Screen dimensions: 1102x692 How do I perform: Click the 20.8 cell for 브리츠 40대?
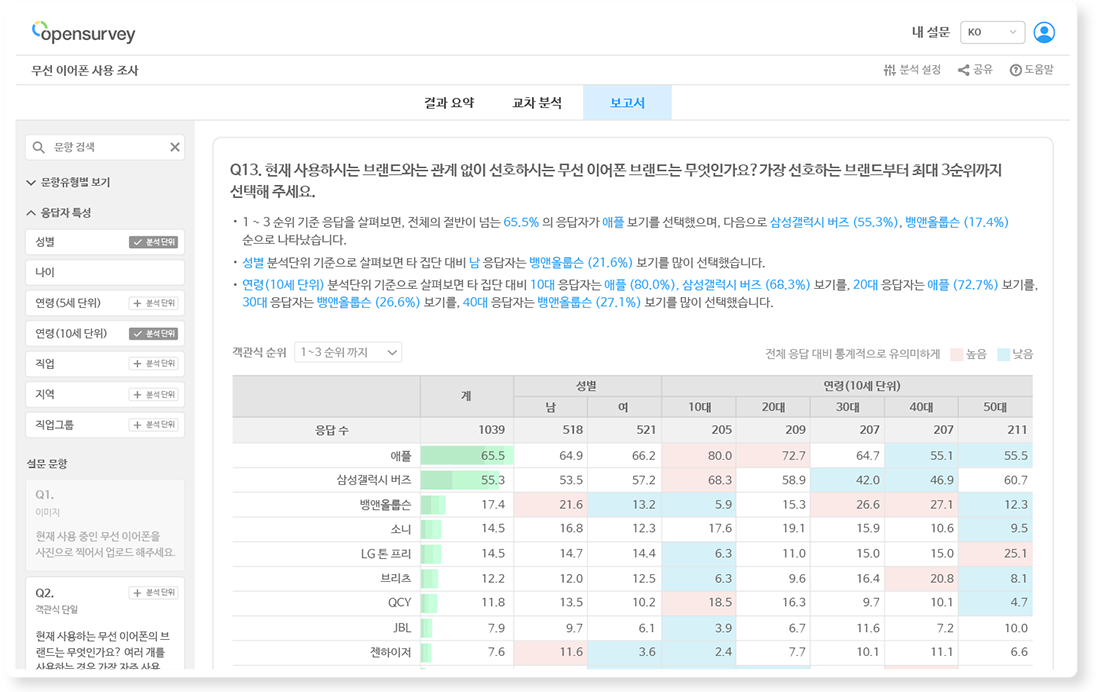point(921,578)
